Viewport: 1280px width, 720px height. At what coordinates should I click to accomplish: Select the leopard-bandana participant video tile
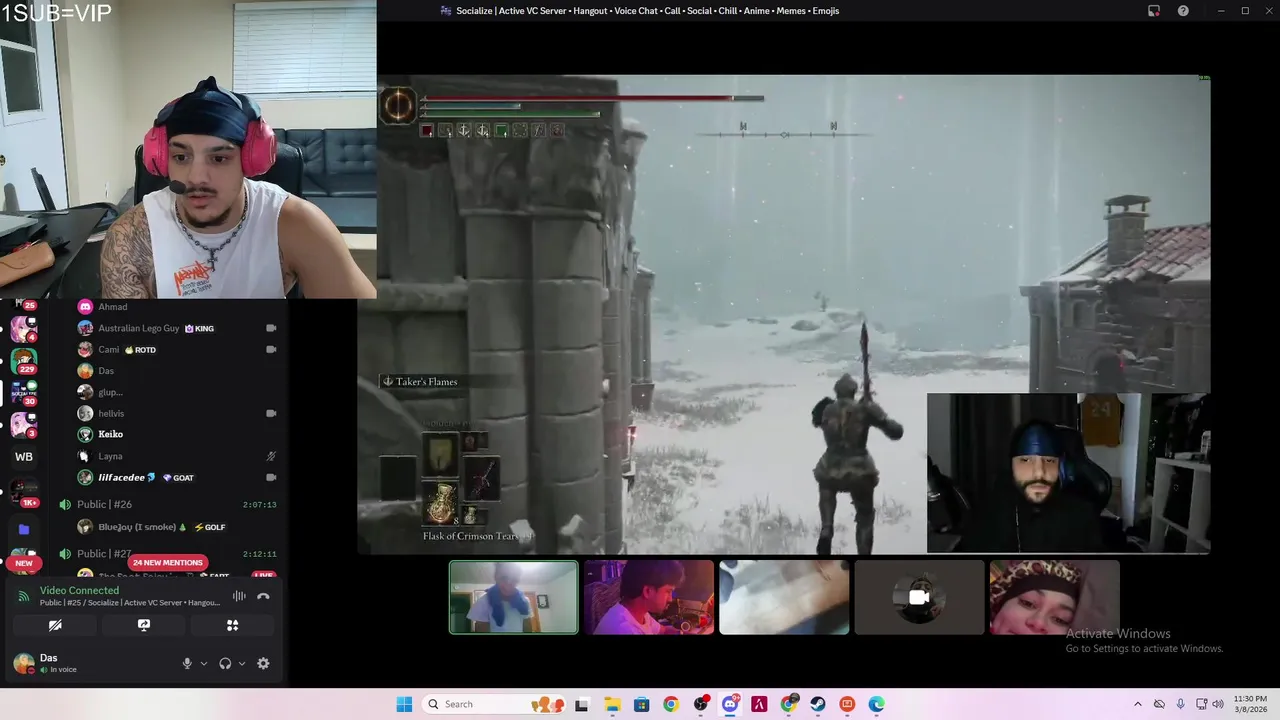point(1054,597)
